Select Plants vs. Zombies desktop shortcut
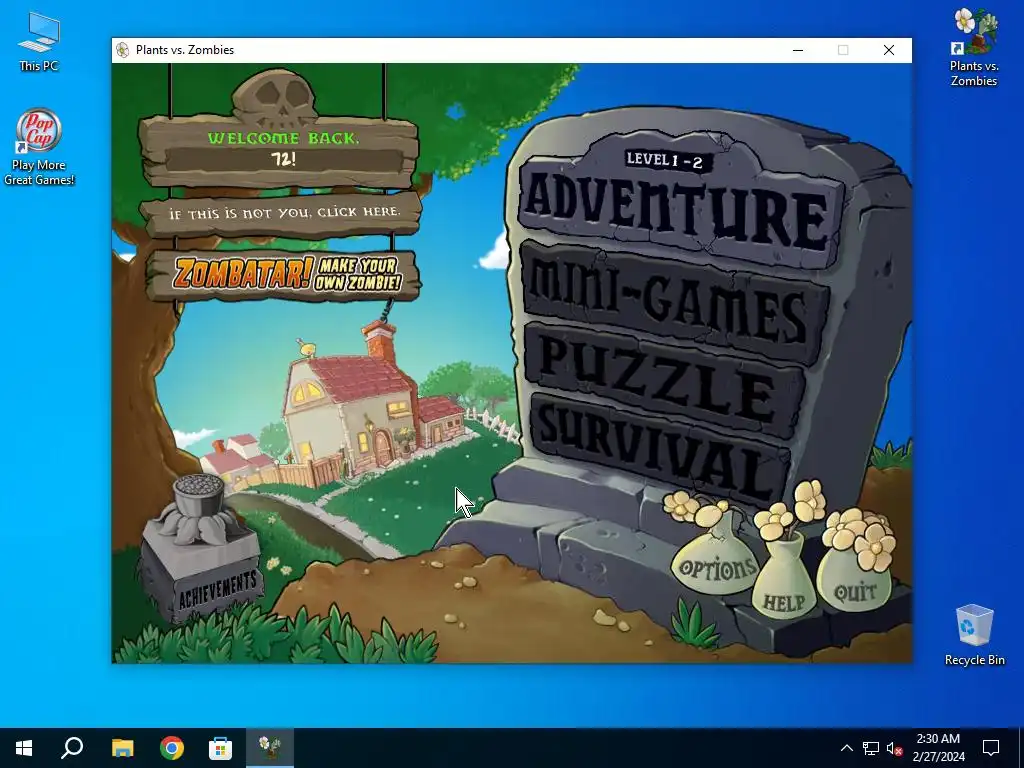 974,48
